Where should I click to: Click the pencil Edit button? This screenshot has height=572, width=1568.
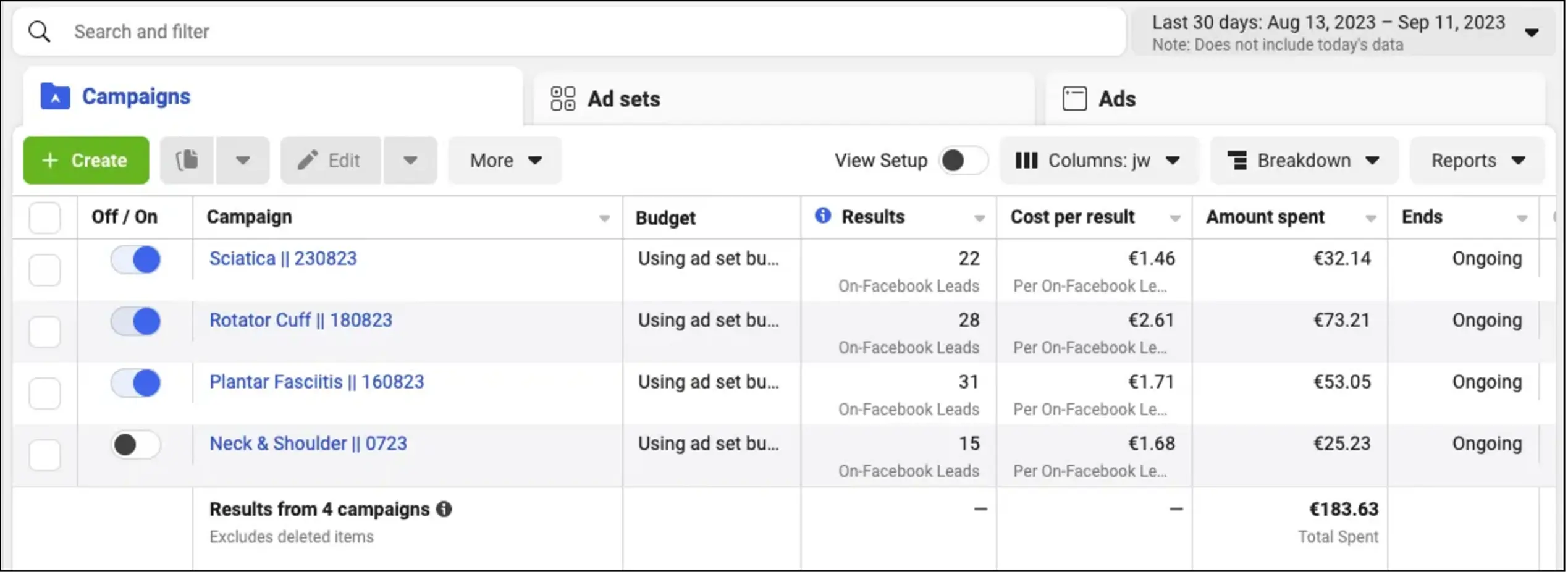(330, 161)
